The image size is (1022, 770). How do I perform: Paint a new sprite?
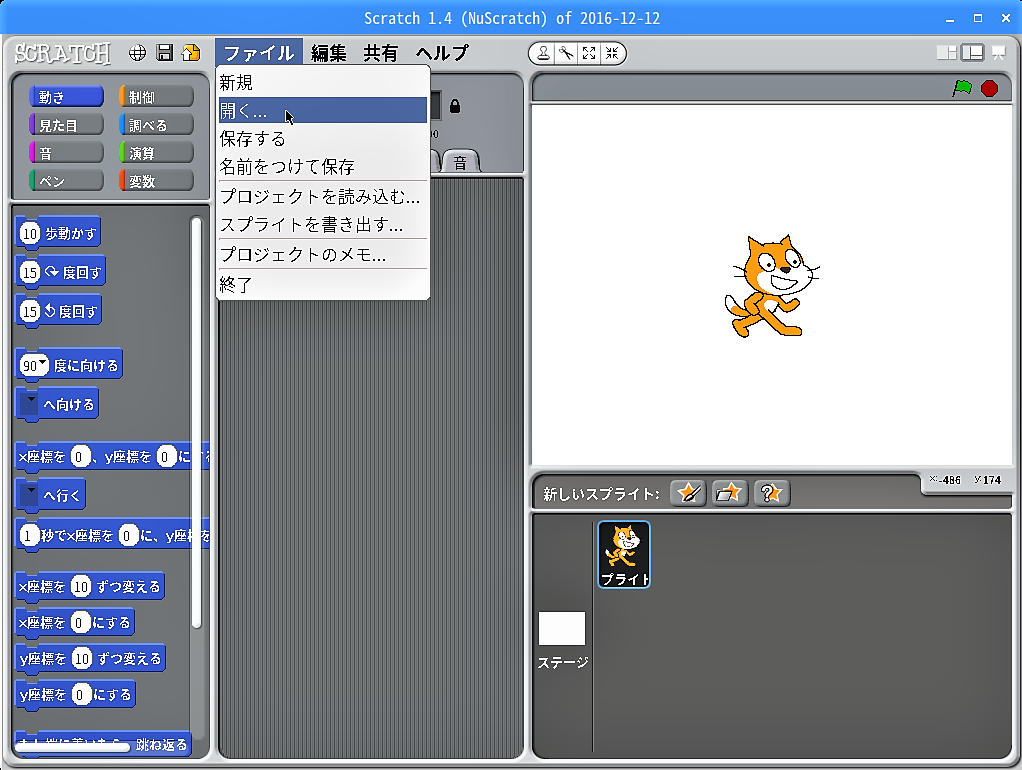coord(688,493)
